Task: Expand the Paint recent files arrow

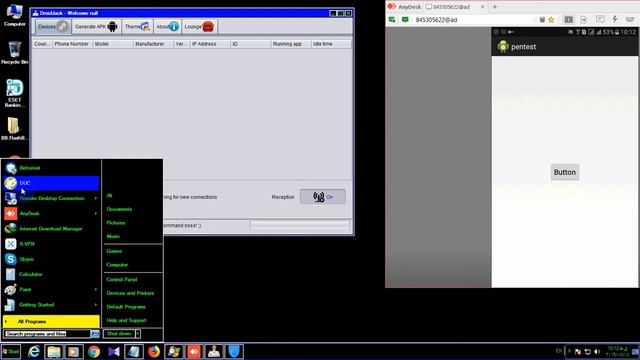Action: (x=96, y=289)
